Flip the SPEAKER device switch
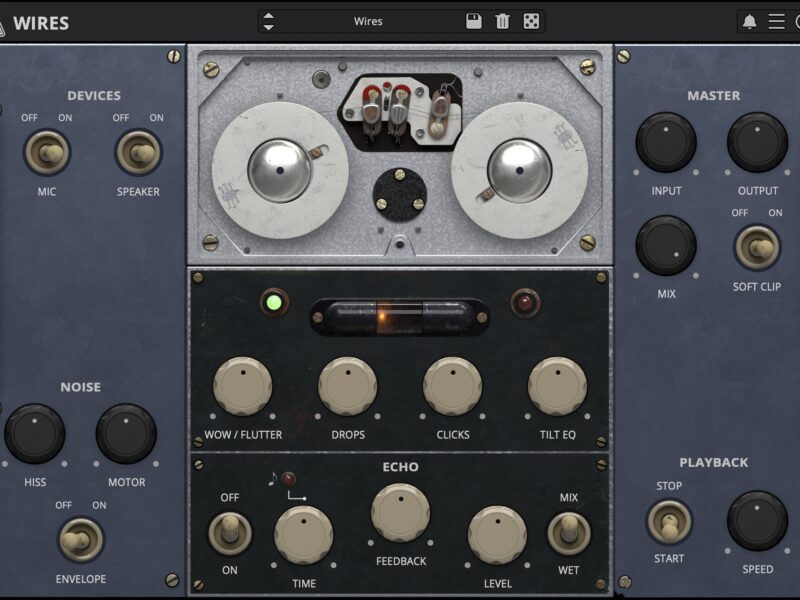The height and width of the screenshot is (600, 800). pyautogui.click(x=138, y=153)
